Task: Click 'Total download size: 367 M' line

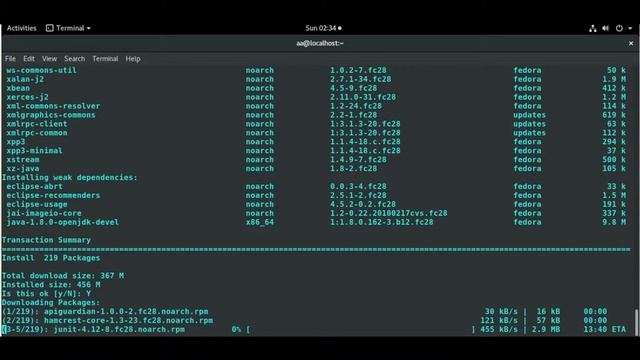Action: [x=63, y=276]
